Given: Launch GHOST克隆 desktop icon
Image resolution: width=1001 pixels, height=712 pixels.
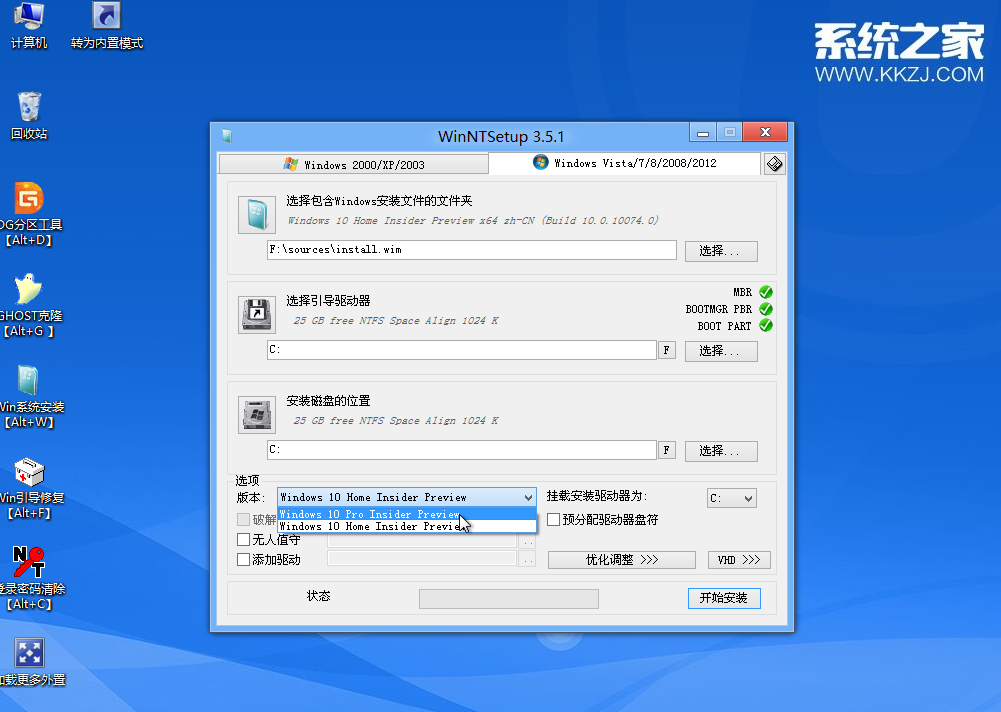Looking at the screenshot, I should (29, 305).
